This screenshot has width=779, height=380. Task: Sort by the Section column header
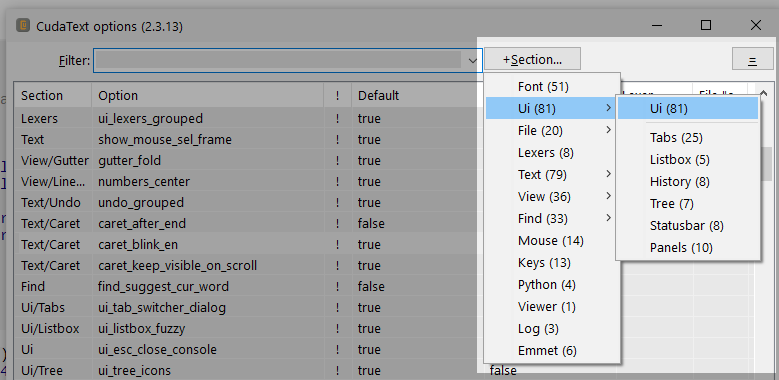tap(53, 95)
